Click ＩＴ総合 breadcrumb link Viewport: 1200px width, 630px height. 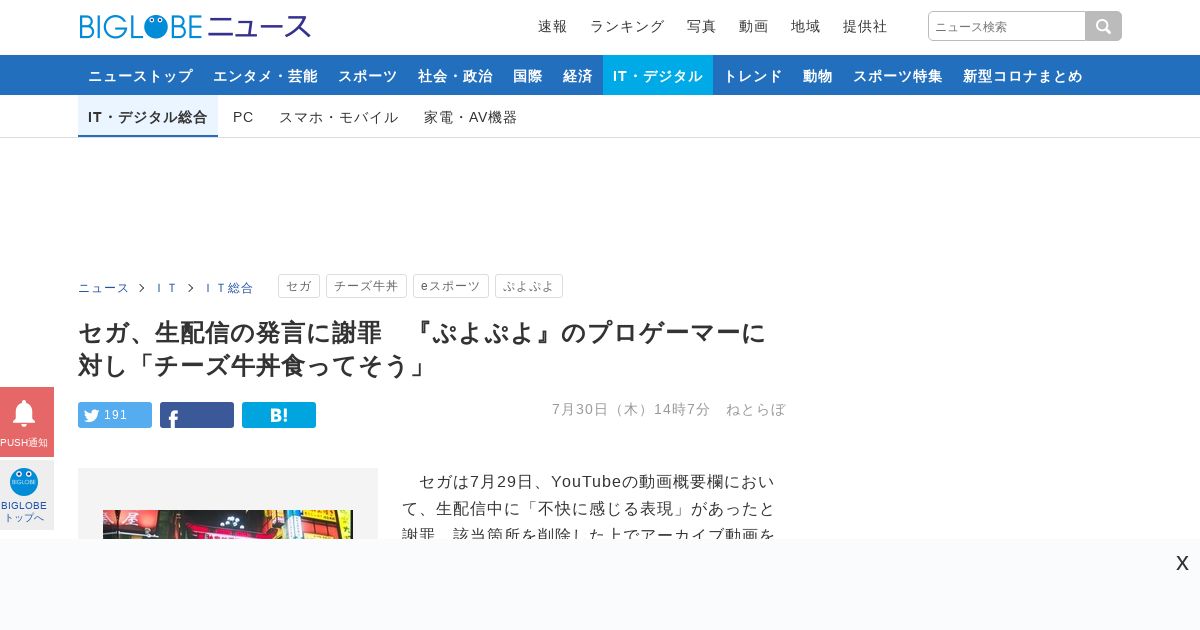pos(229,287)
